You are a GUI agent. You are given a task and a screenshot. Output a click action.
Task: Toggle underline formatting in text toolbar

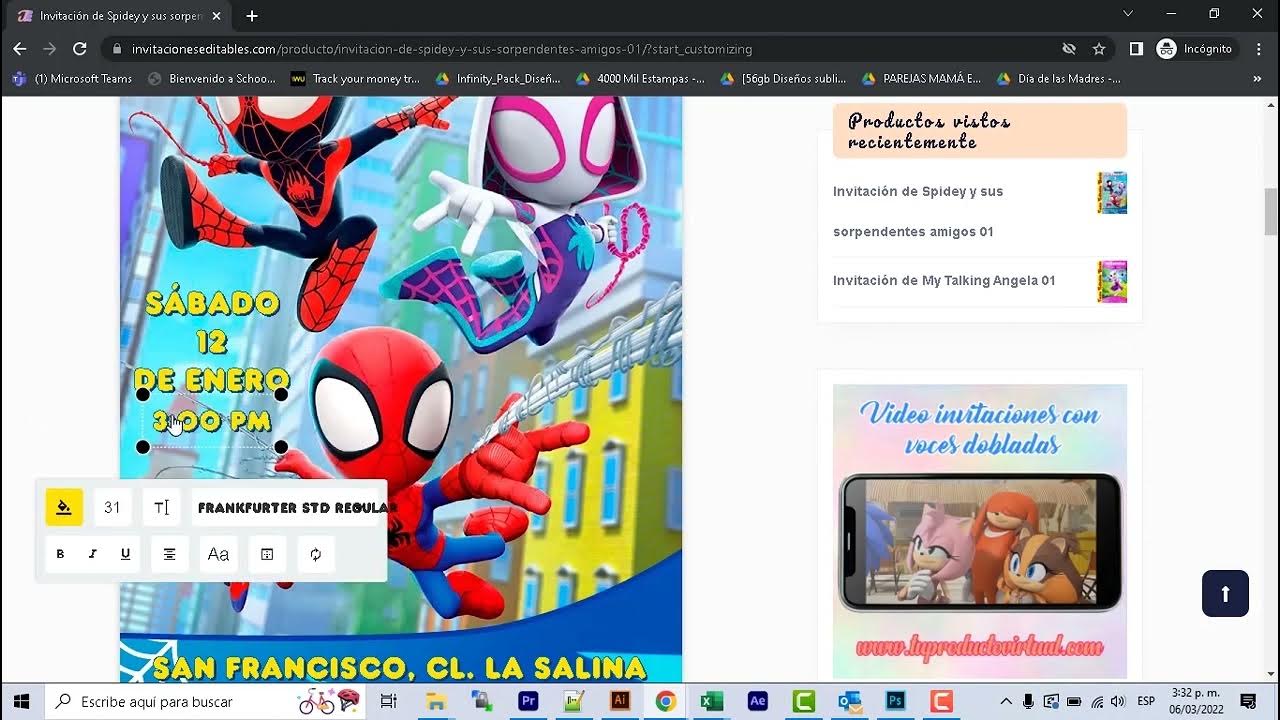(125, 554)
